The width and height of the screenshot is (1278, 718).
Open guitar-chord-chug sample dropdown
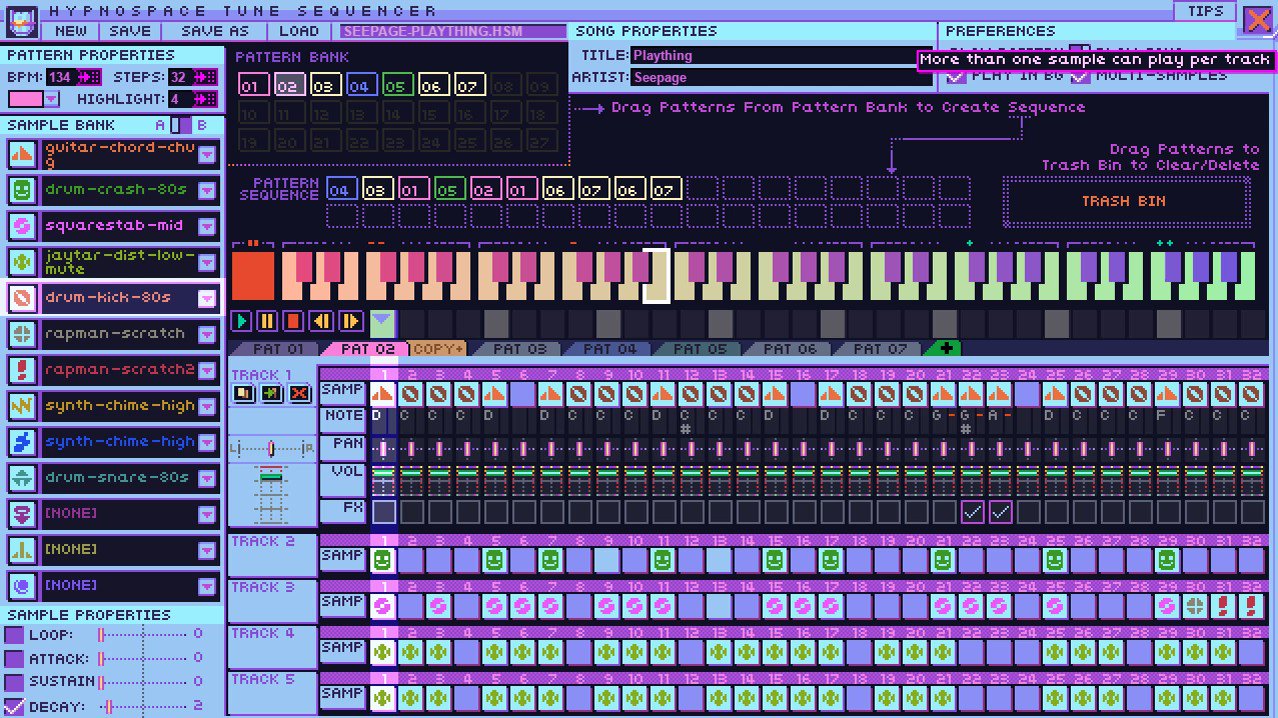[207, 154]
